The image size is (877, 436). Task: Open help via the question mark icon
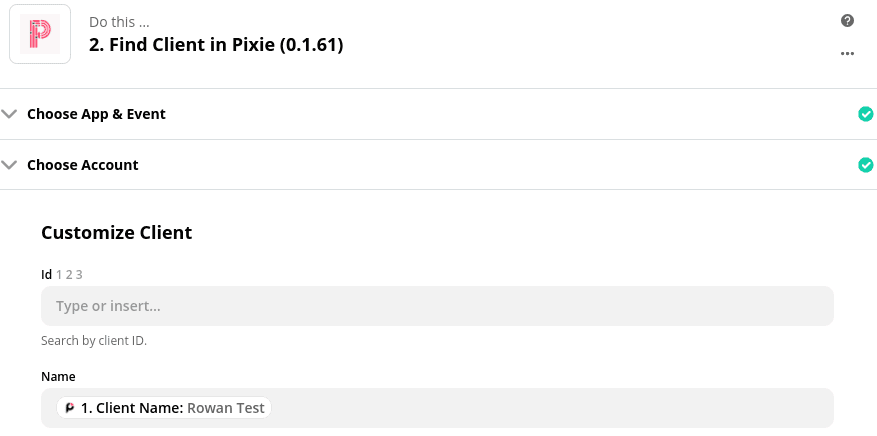click(848, 21)
